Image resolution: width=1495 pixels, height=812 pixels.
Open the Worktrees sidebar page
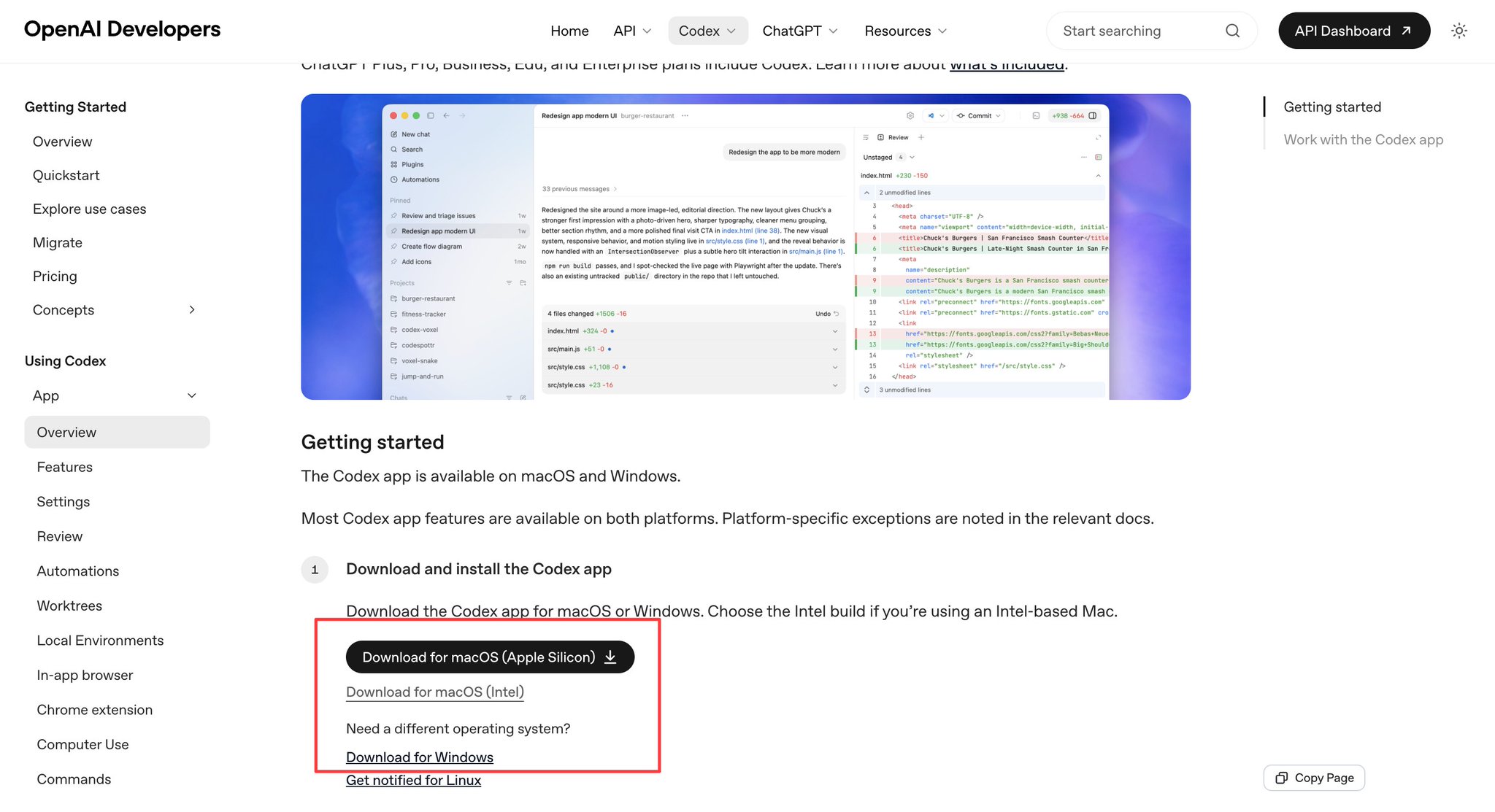point(69,606)
